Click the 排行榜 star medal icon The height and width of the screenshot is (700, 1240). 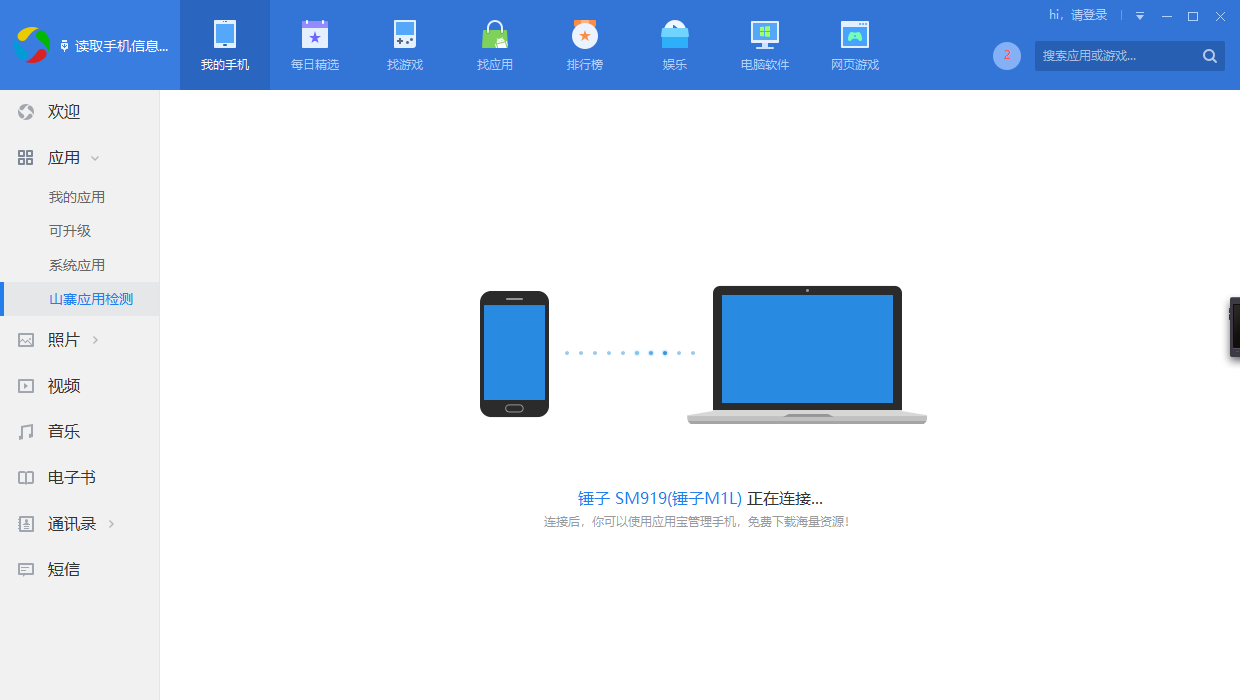click(585, 34)
